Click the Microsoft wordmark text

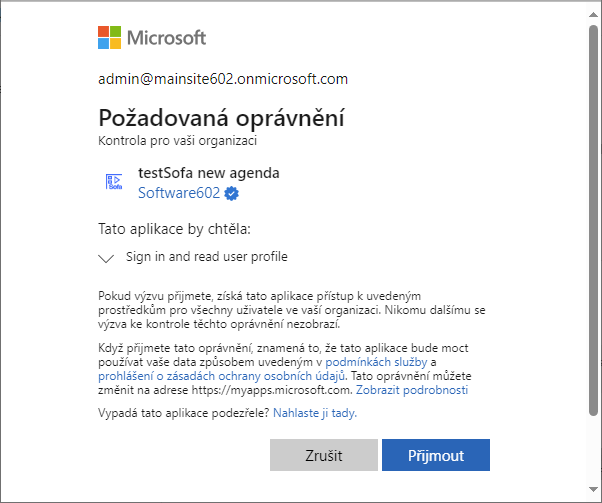pyautogui.click(x=166, y=38)
